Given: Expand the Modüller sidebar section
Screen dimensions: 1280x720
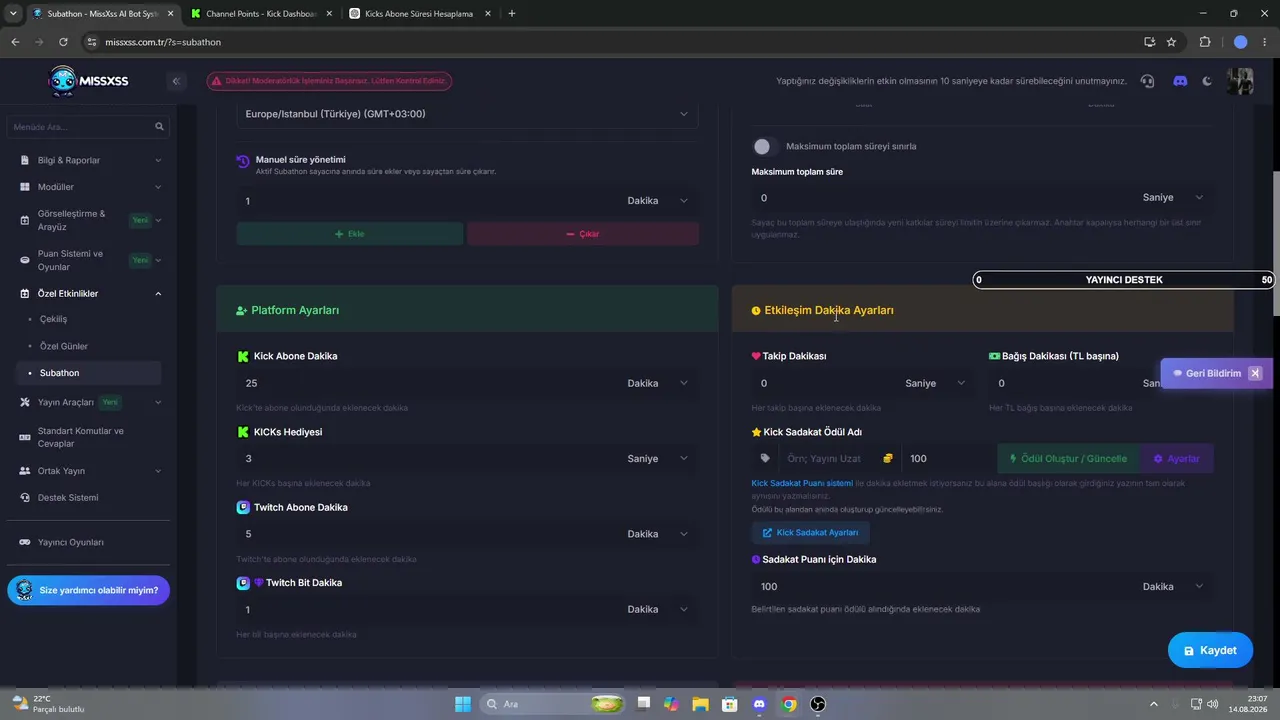Looking at the screenshot, I should (90, 187).
